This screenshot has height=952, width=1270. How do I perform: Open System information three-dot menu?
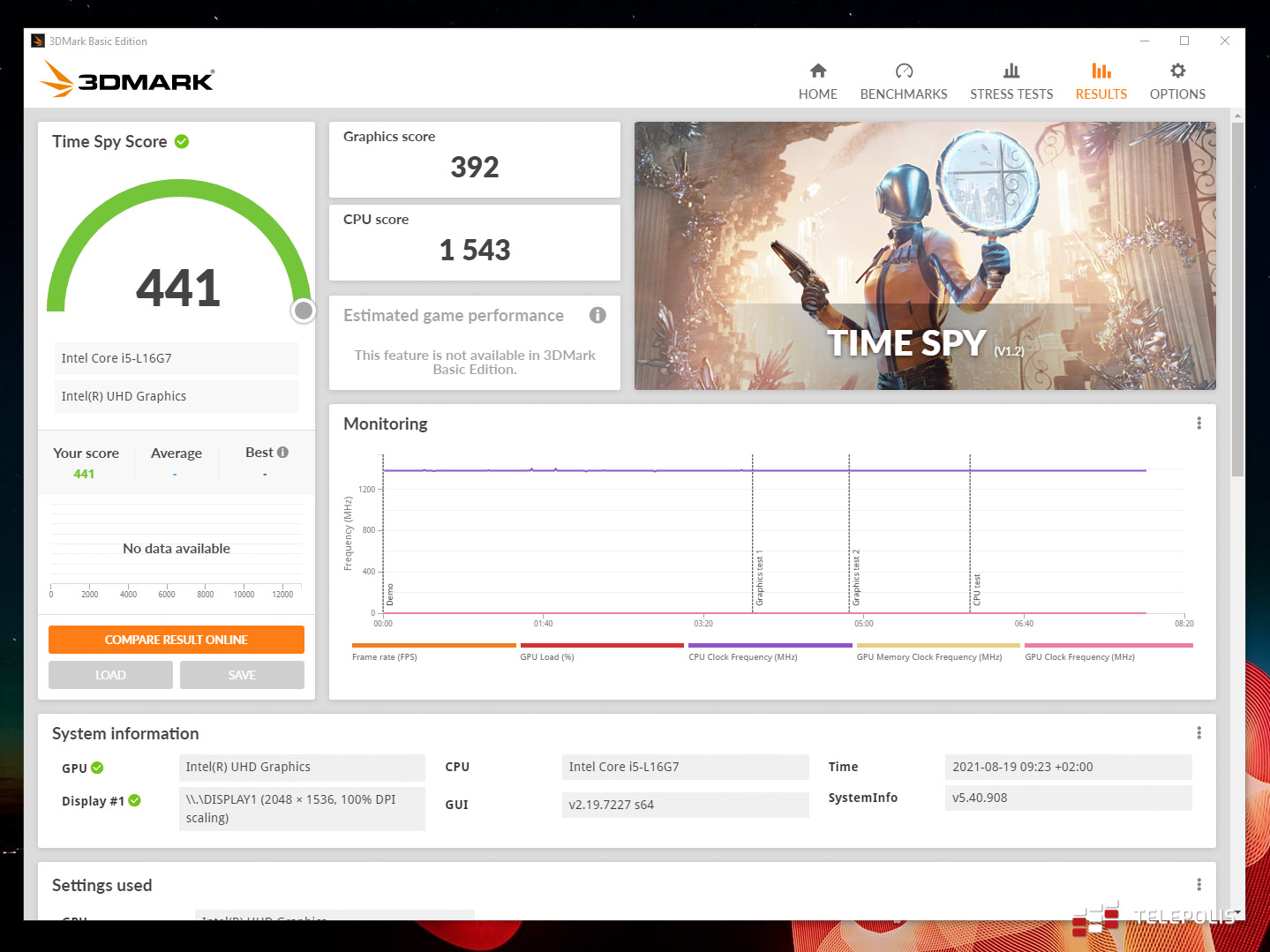1199,733
